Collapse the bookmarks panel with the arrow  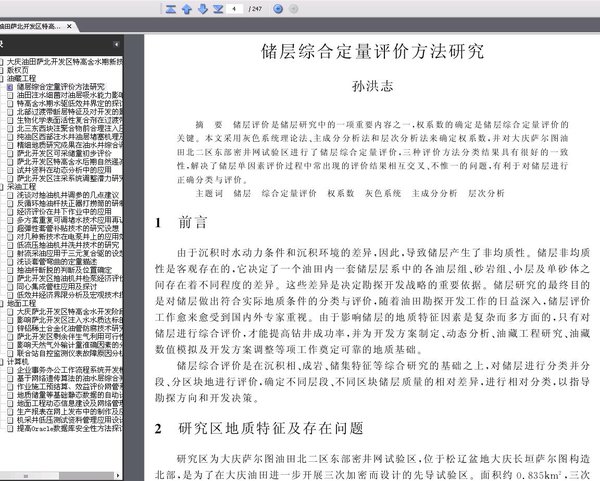point(116,44)
